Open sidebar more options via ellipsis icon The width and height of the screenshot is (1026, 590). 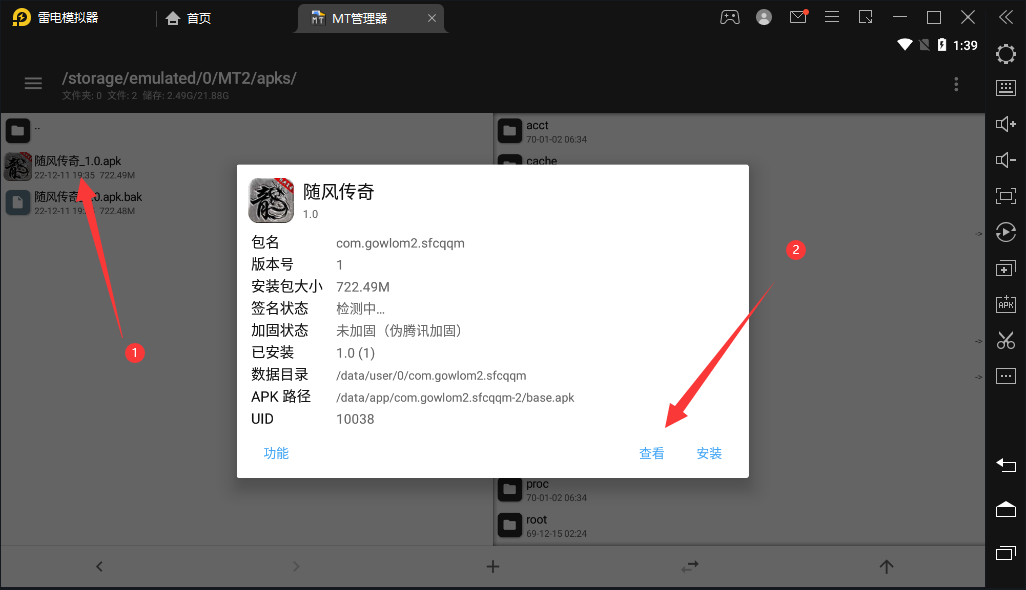(x=1005, y=376)
